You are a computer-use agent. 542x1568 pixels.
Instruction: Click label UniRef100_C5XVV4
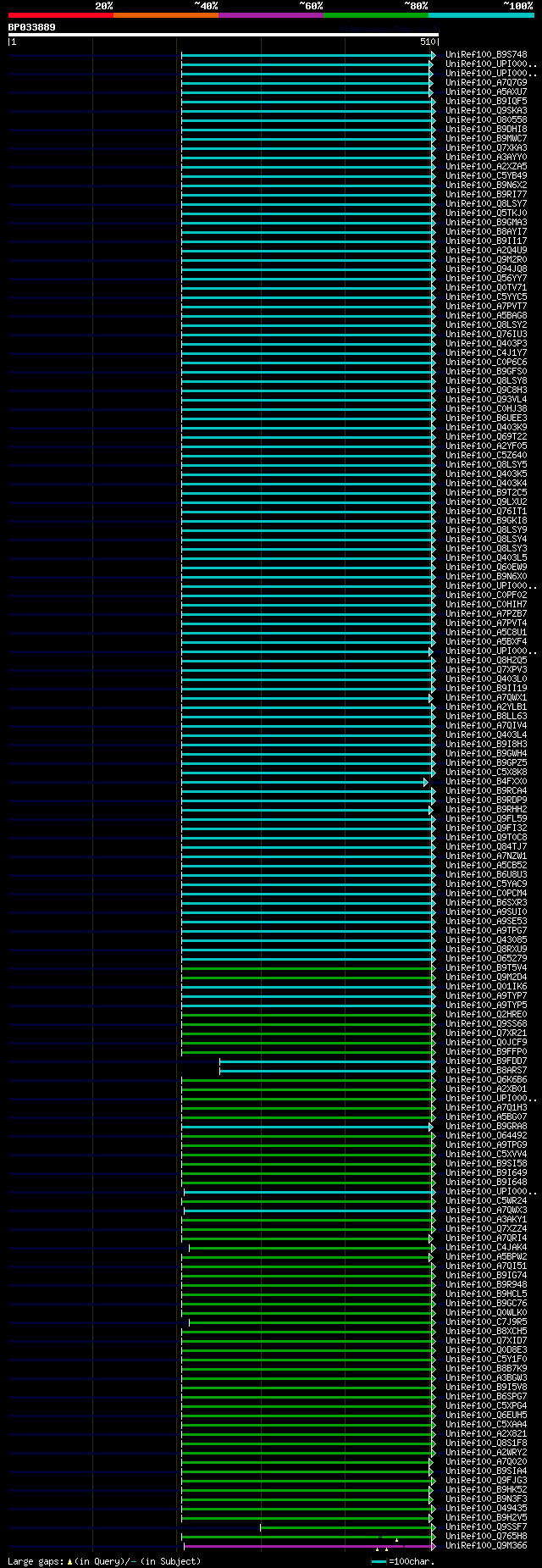pyautogui.click(x=486, y=1155)
